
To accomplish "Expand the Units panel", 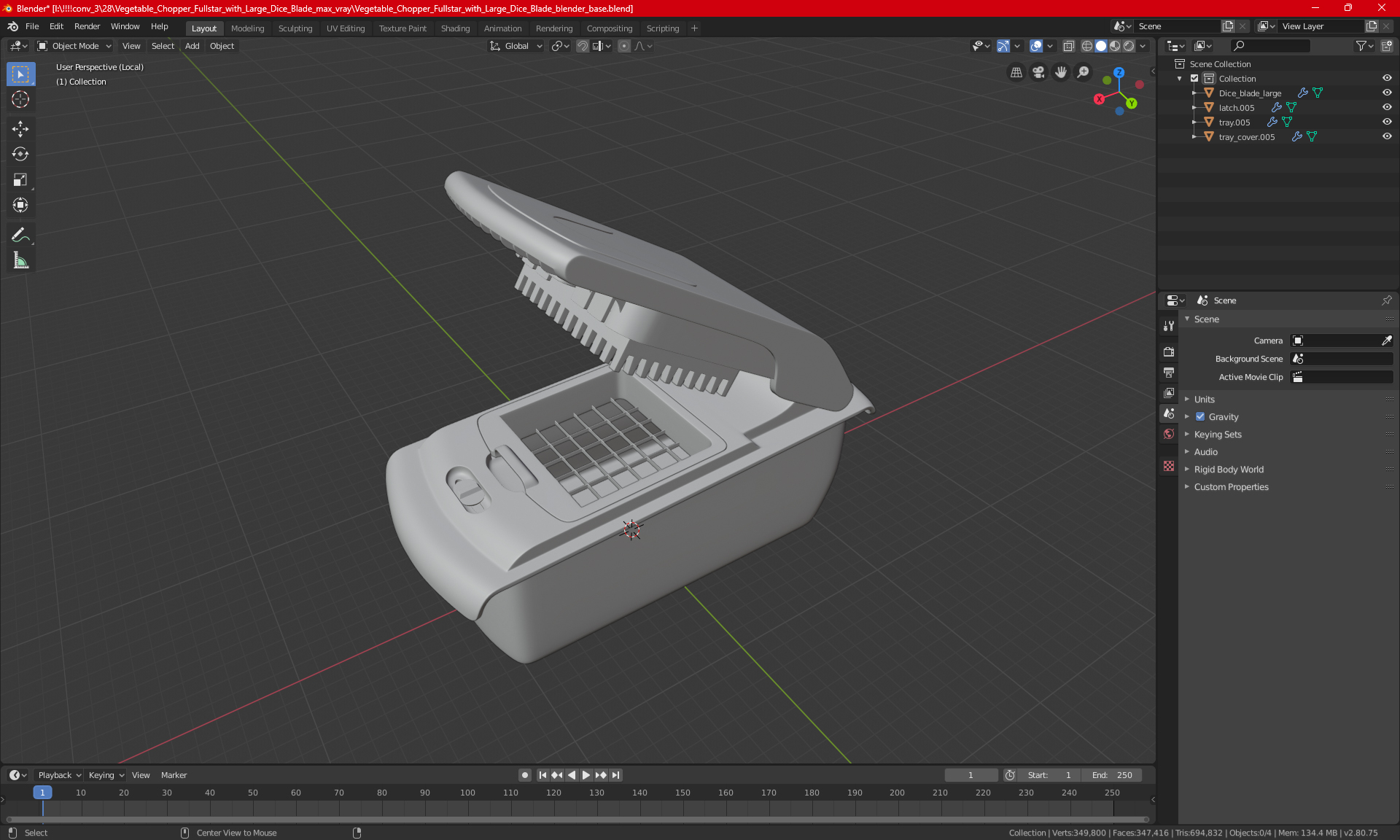I will coord(1204,400).
